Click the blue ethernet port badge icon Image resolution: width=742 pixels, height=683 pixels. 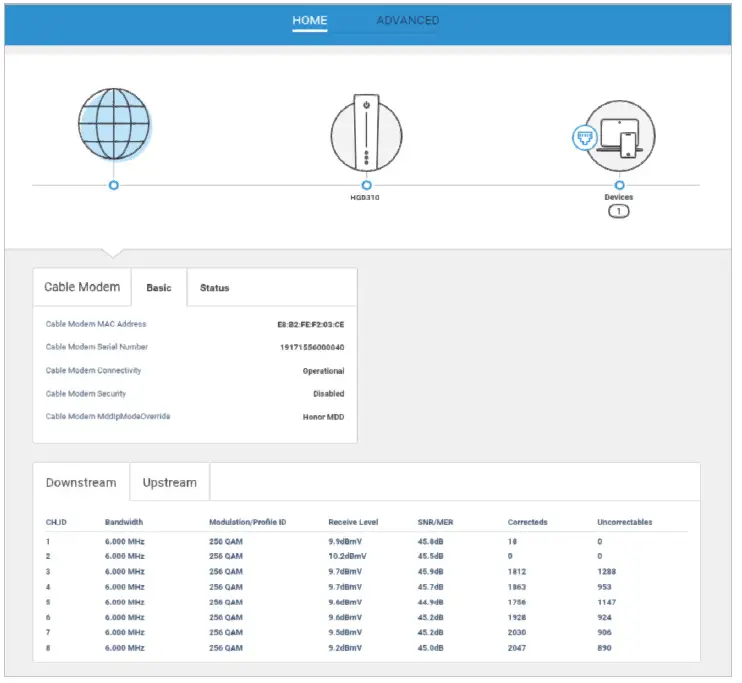585,138
